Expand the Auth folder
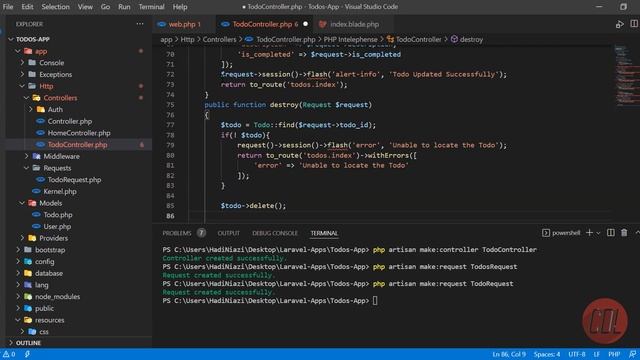Viewport: 640px width, 360px height. (x=31, y=109)
